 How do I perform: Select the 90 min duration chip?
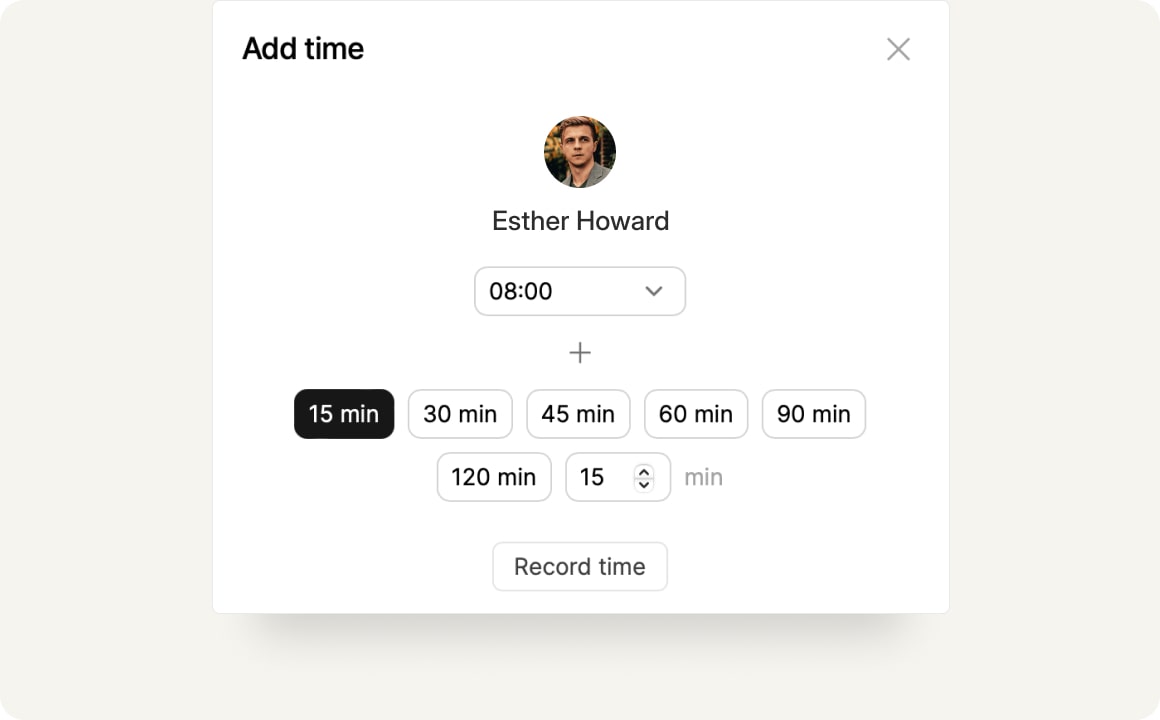coord(814,414)
